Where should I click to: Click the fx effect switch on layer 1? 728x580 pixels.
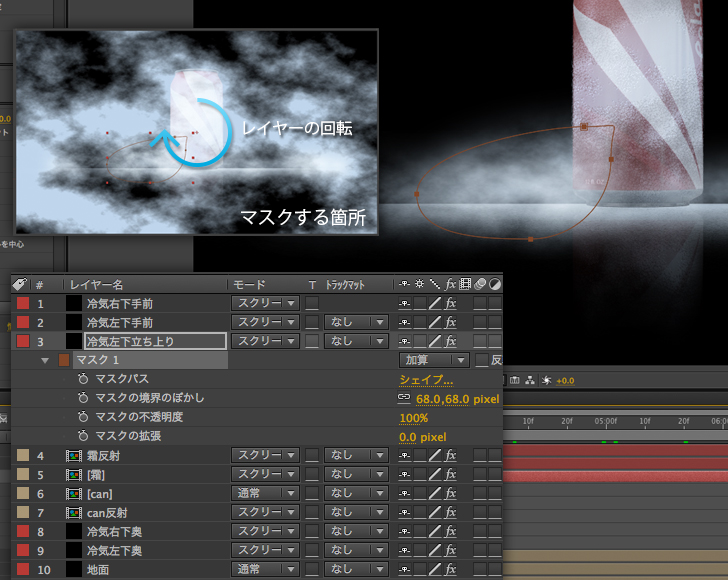451,303
